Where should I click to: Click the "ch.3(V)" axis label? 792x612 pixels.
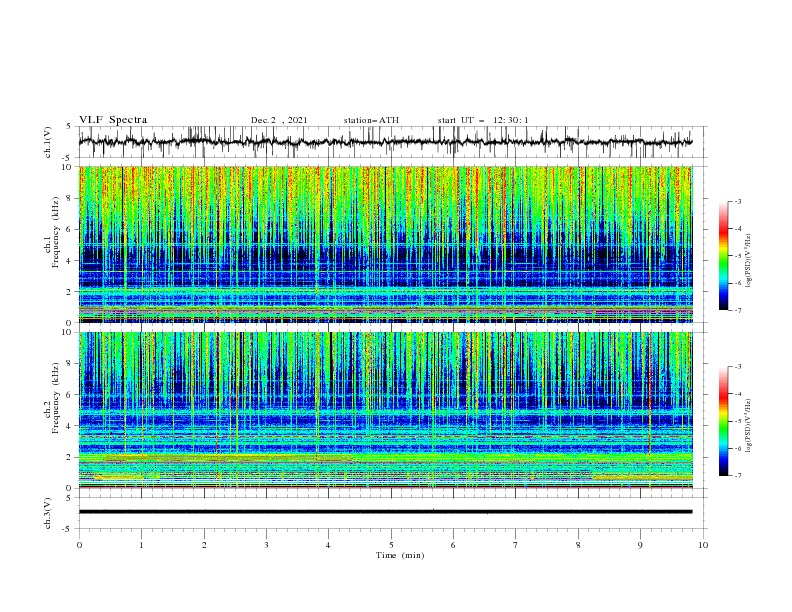click(48, 513)
